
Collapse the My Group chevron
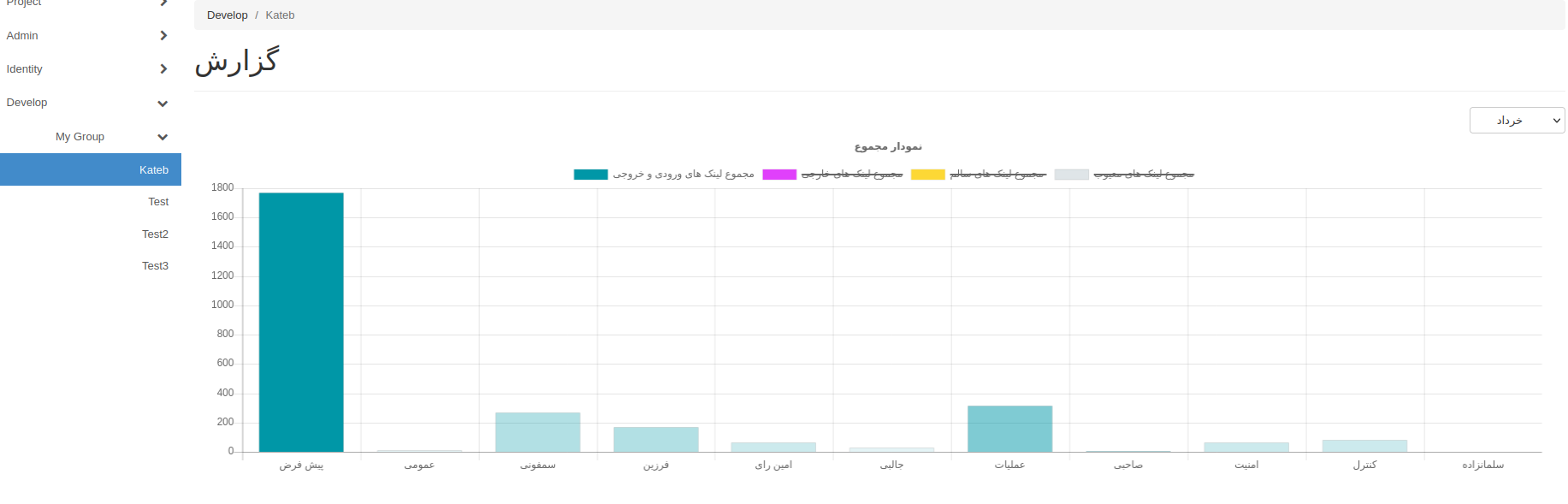point(163,137)
